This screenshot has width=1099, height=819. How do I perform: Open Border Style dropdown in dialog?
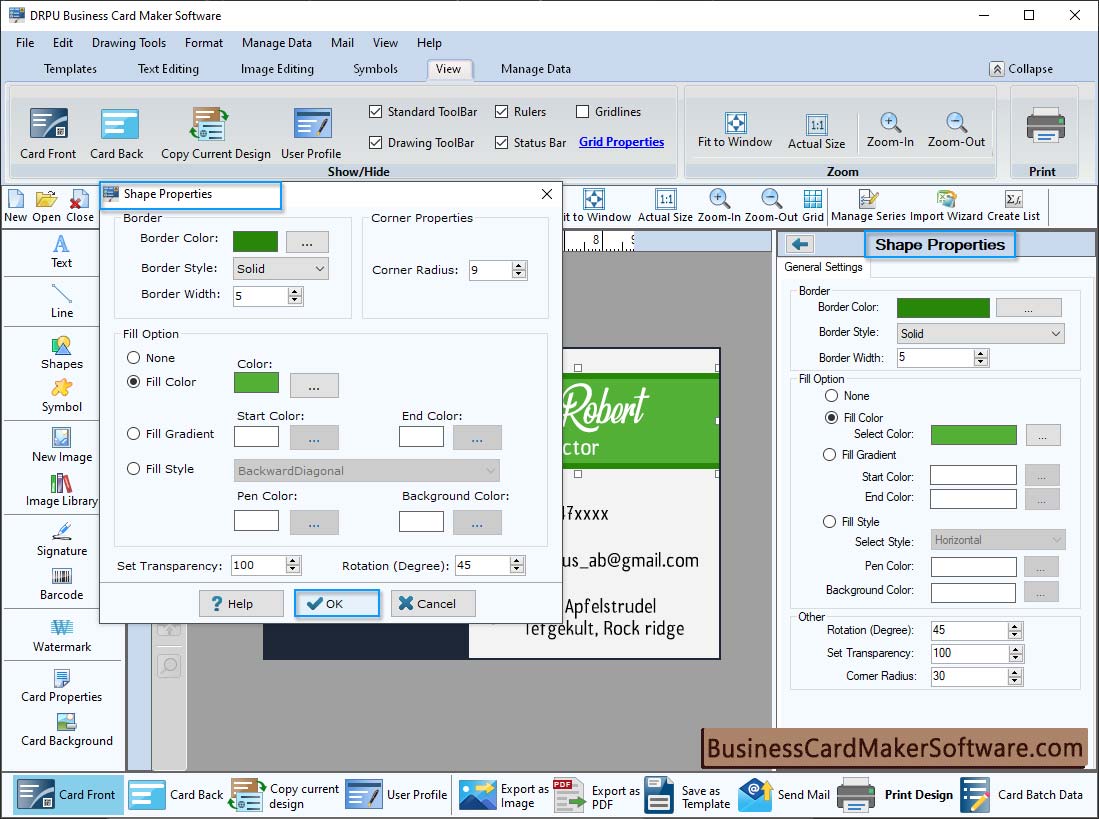pyautogui.click(x=280, y=268)
